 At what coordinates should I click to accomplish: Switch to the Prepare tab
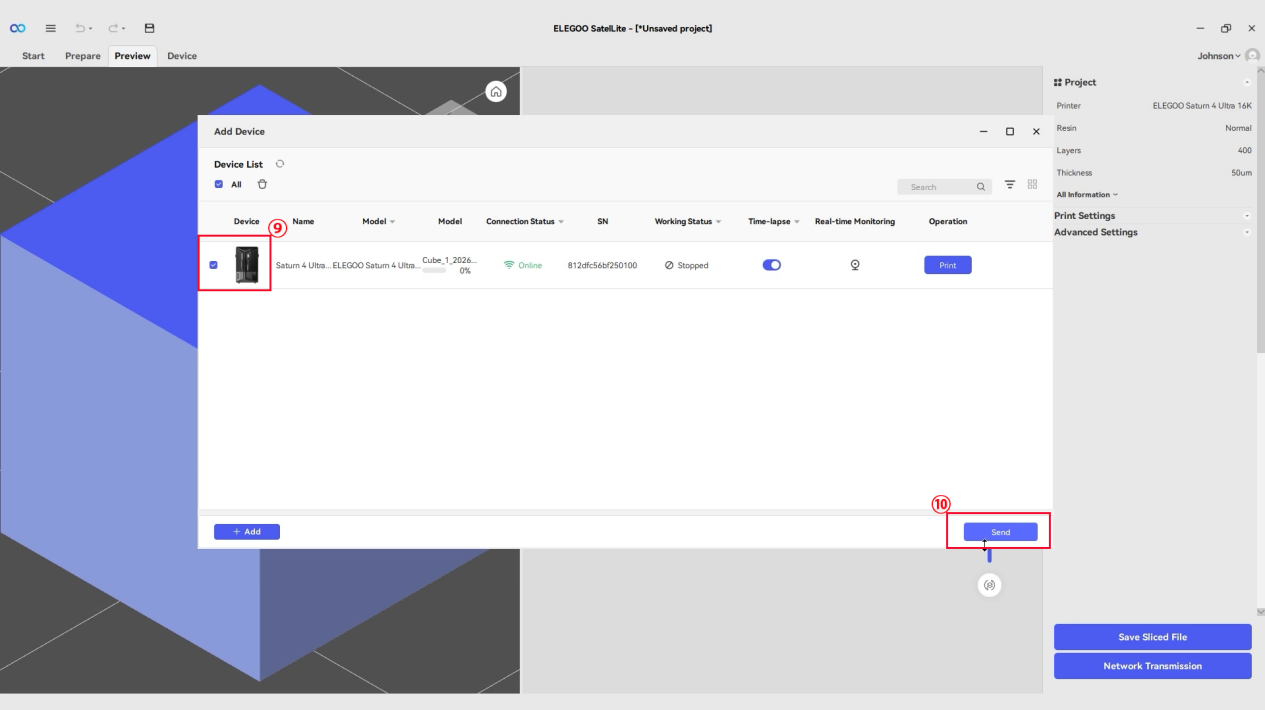pyautogui.click(x=83, y=56)
